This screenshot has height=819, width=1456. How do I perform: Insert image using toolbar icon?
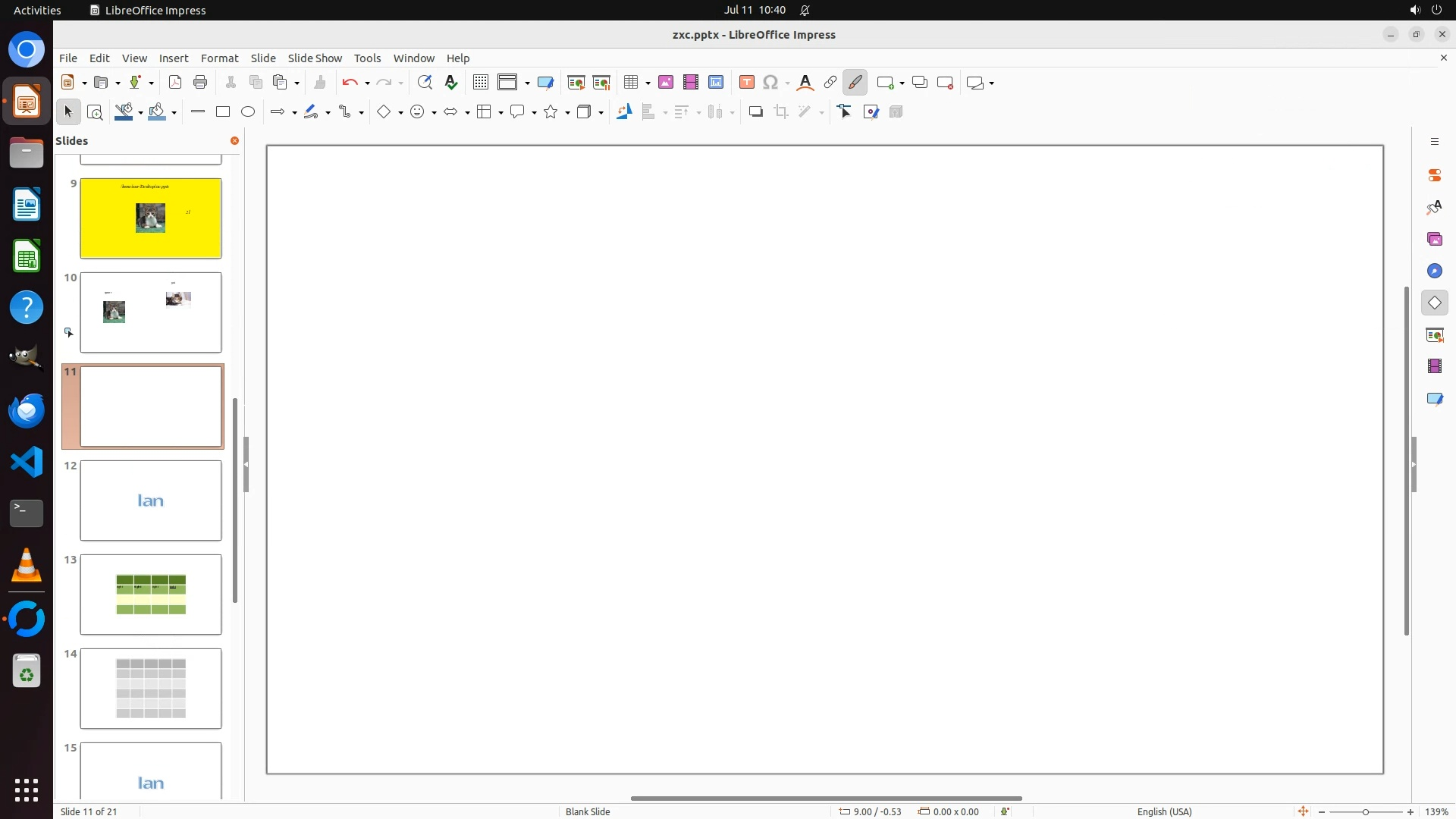666,83
